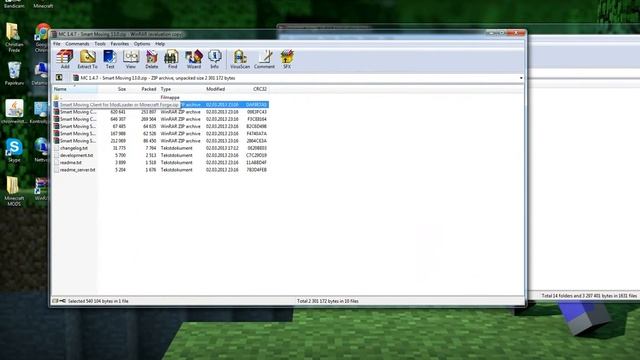
Task: Show archive Info
Action: pos(214,59)
